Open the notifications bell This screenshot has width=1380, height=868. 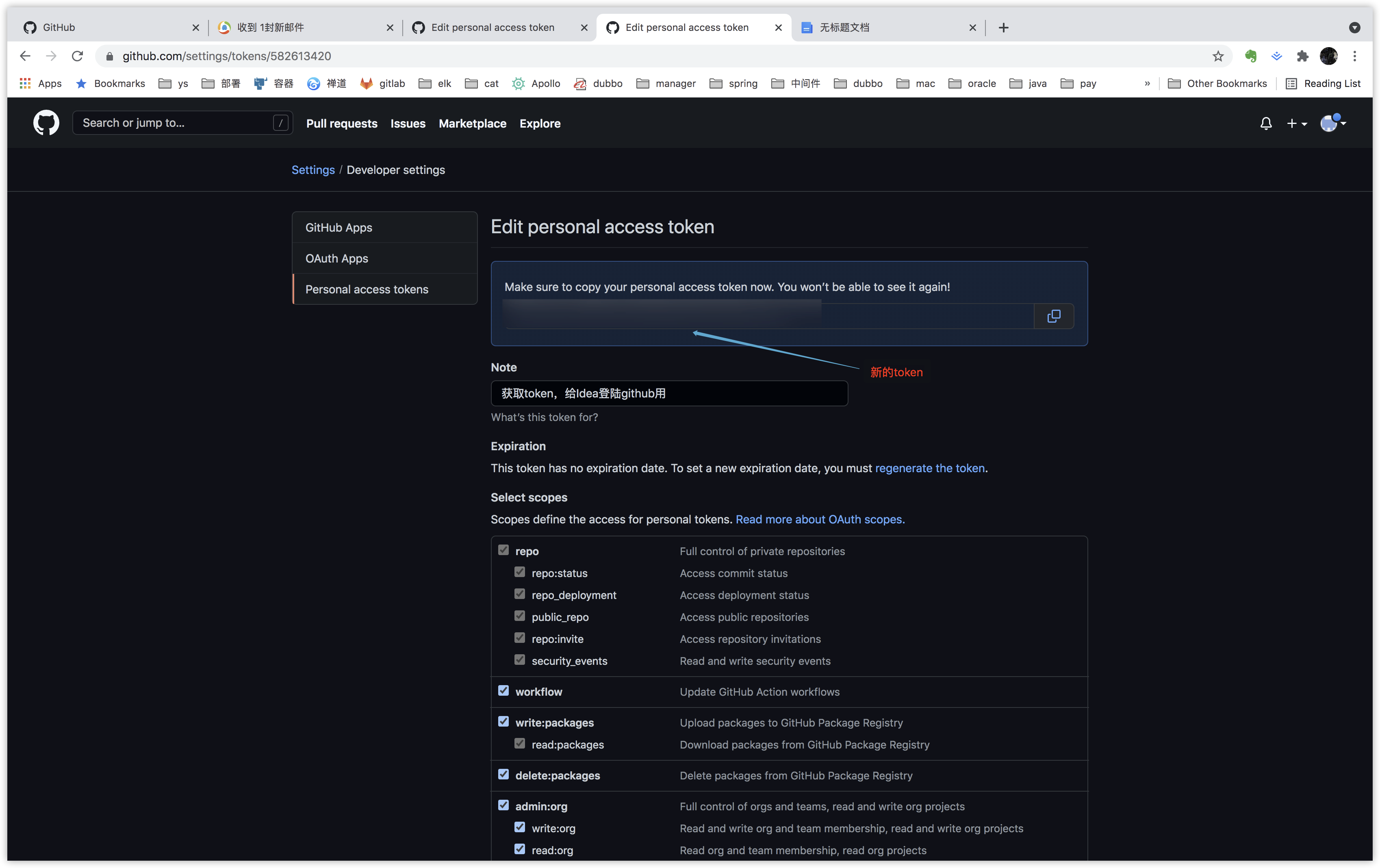coord(1266,123)
